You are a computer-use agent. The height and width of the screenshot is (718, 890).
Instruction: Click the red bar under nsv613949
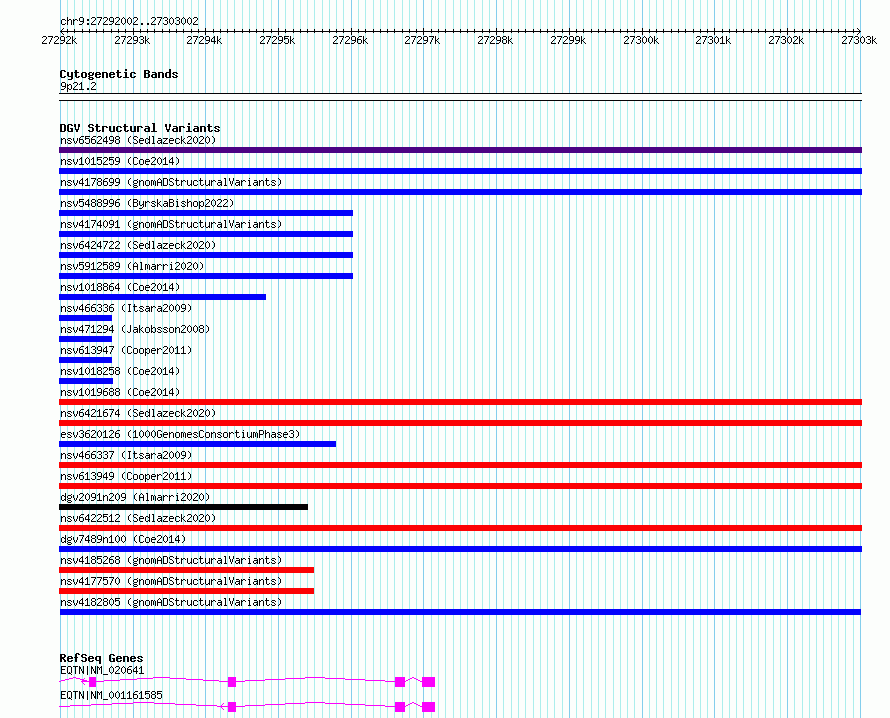[460, 486]
